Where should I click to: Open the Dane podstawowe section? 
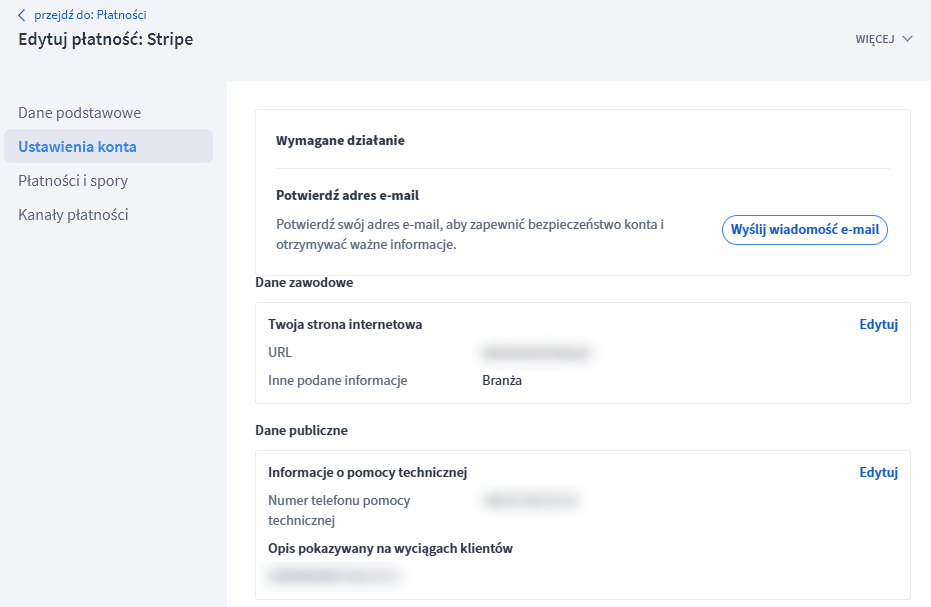[x=79, y=113]
